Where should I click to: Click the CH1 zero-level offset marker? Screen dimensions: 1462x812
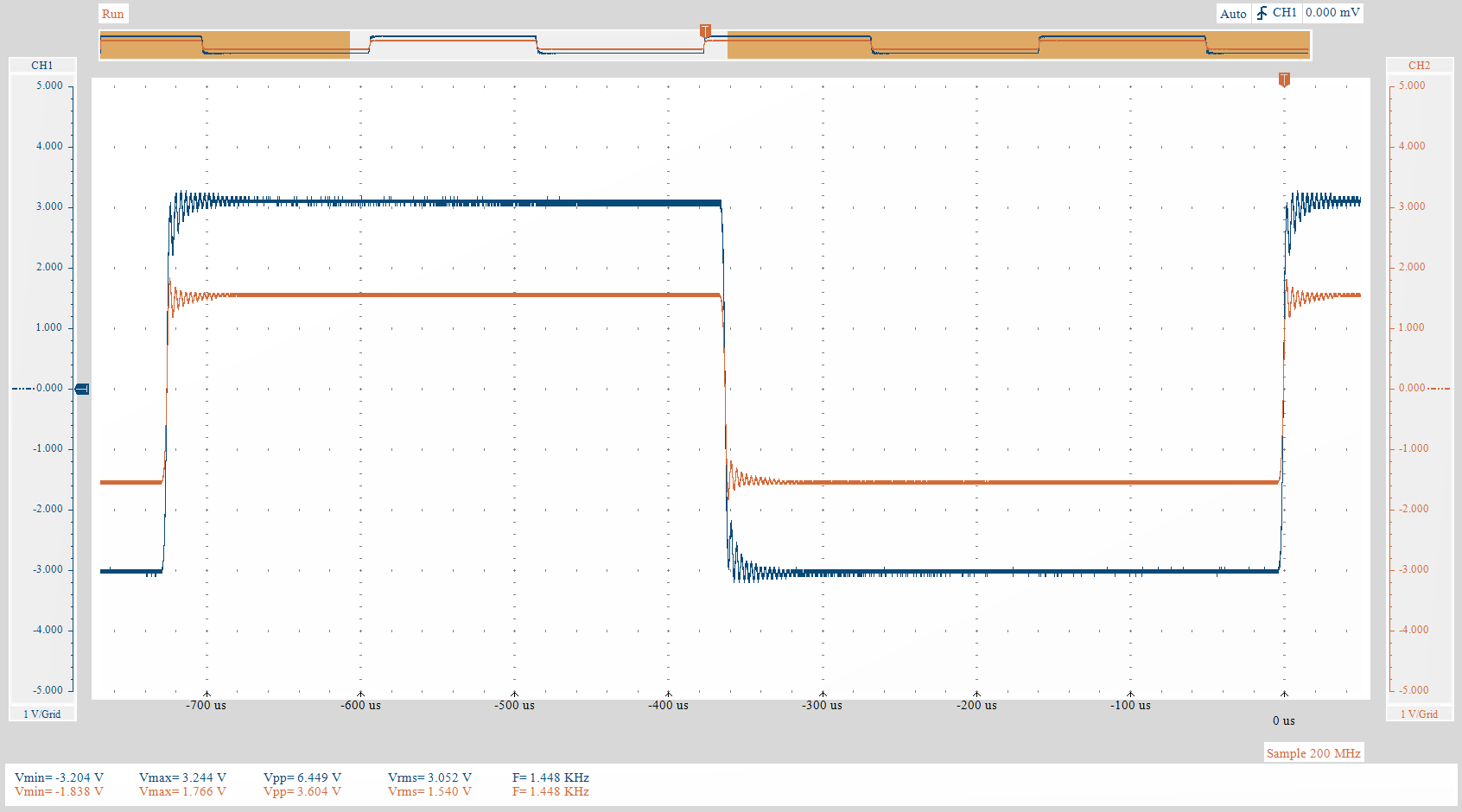pyautogui.click(x=82, y=389)
